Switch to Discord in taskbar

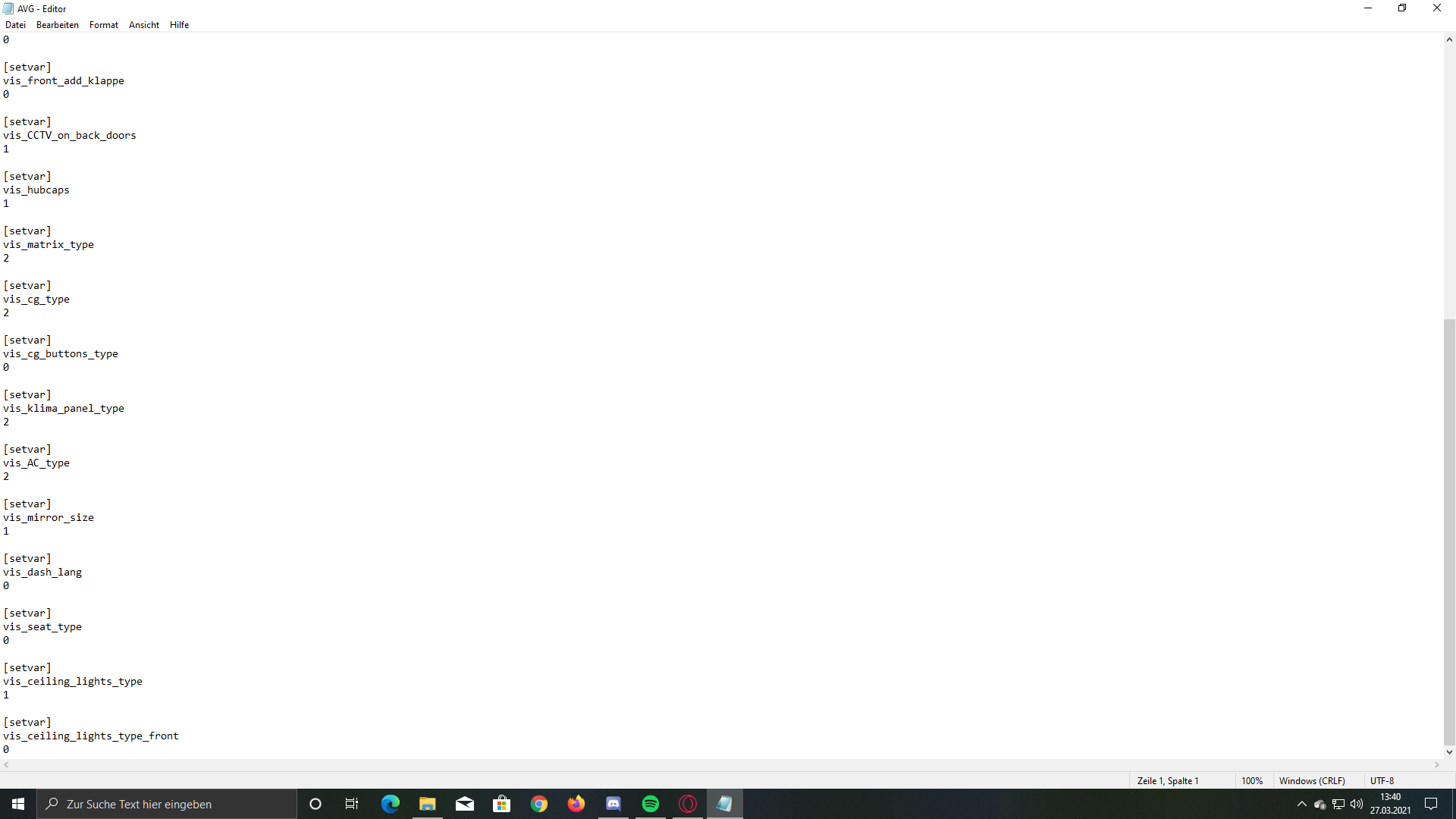(x=613, y=804)
